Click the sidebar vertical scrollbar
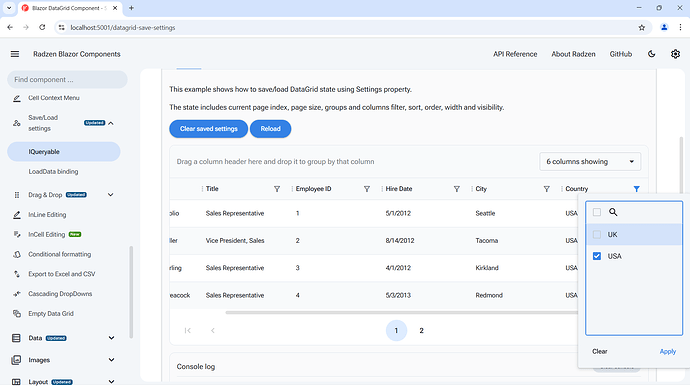 point(131,292)
